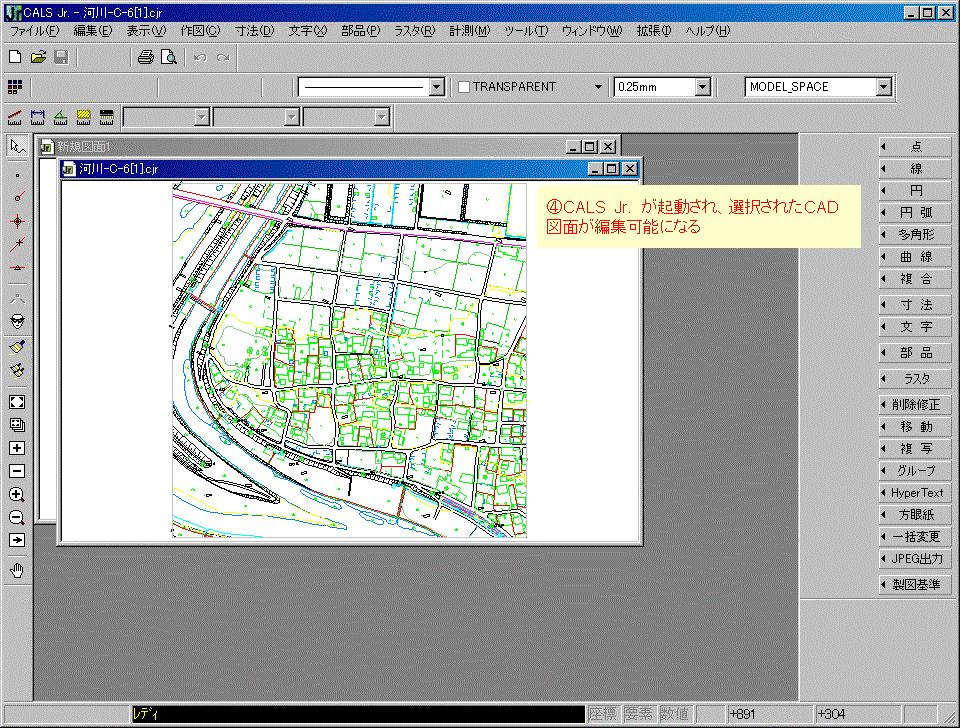Click the JPEG出力 panel button
960x728 pixels.
click(915, 559)
